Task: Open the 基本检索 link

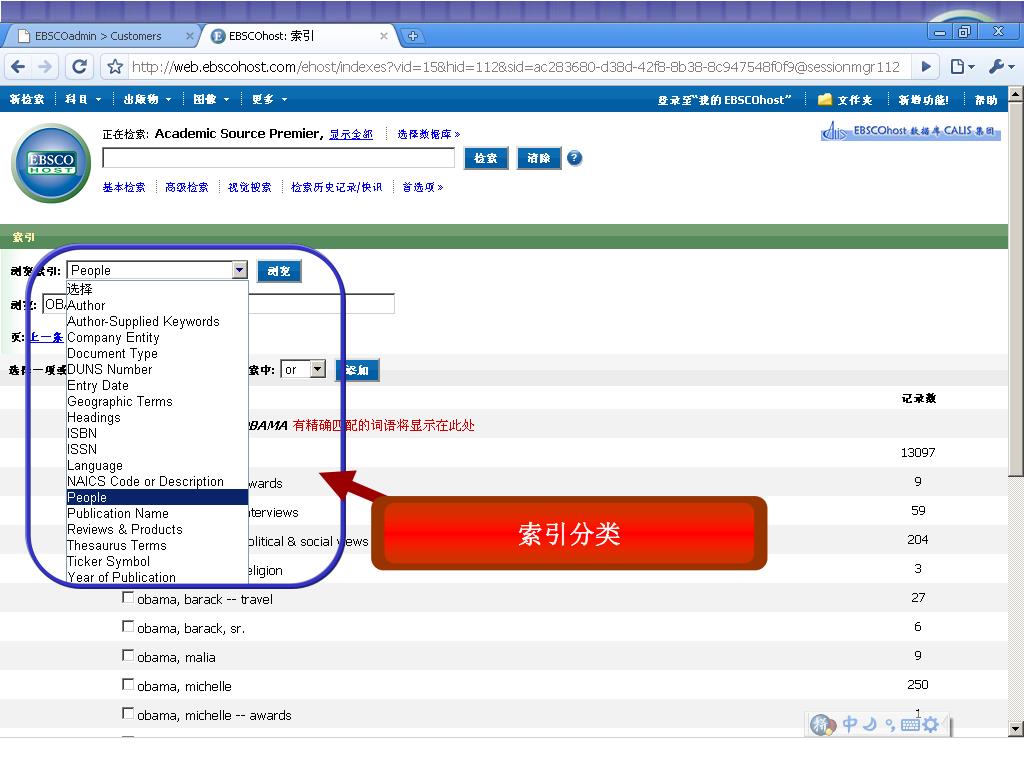Action: click(x=124, y=187)
